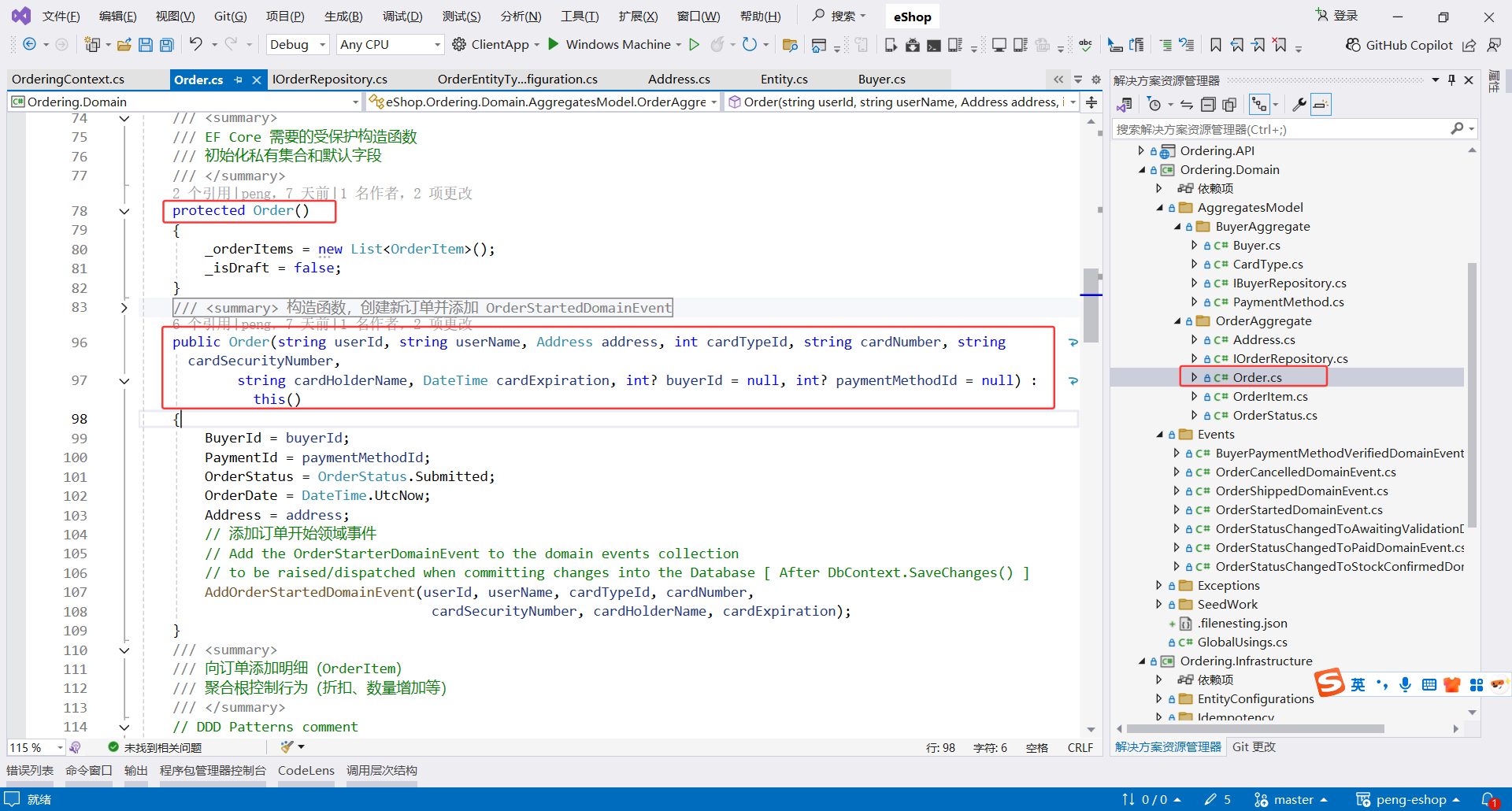Viewport: 1512px width, 811px height.
Task: Expand the Exceptions folder
Action: pos(1159,586)
